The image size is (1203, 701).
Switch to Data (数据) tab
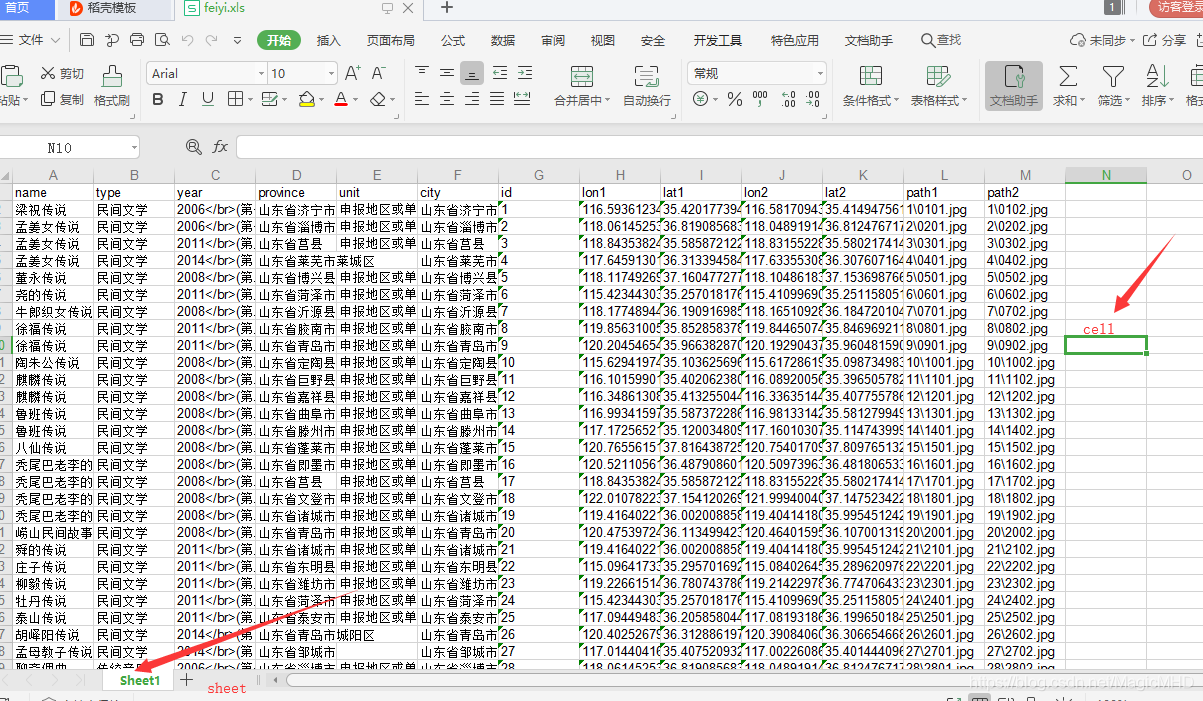pos(503,40)
